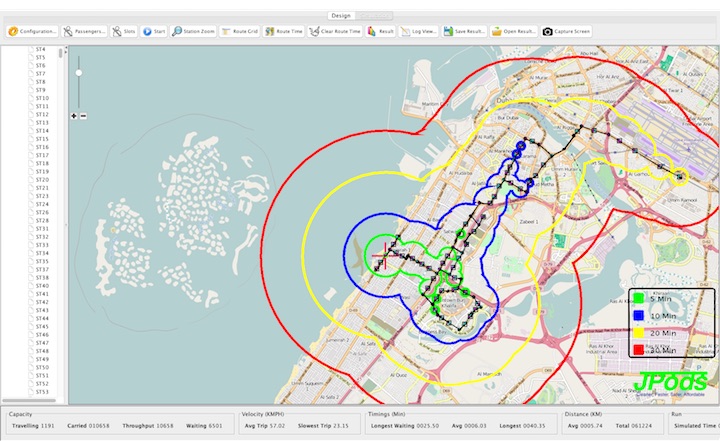Screen dimensions: 720x441
Task: Click the Slots toolbar button
Action: coord(125,31)
